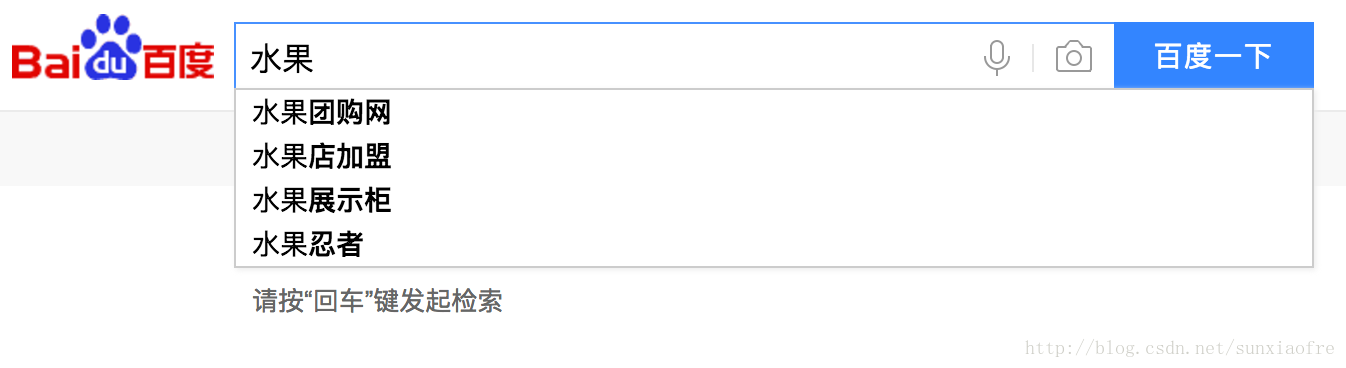This screenshot has width=1346, height=368.
Task: Click the divider between mic and camera
Action: tap(1033, 57)
